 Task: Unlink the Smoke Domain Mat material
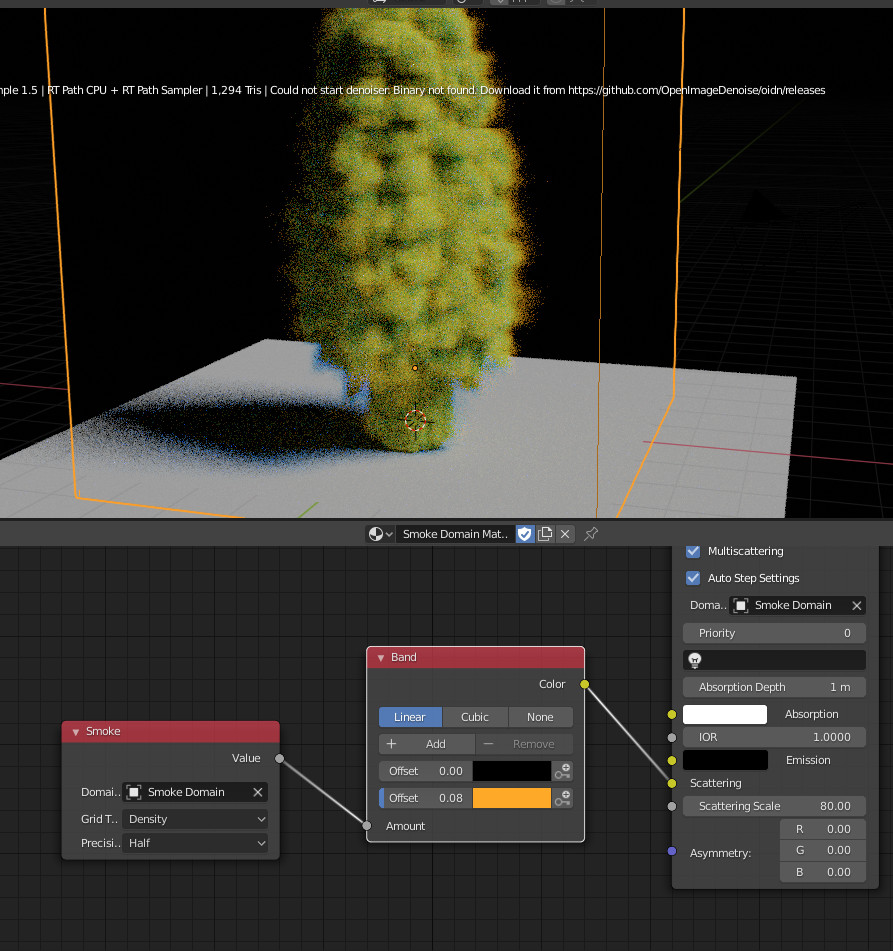[x=565, y=534]
